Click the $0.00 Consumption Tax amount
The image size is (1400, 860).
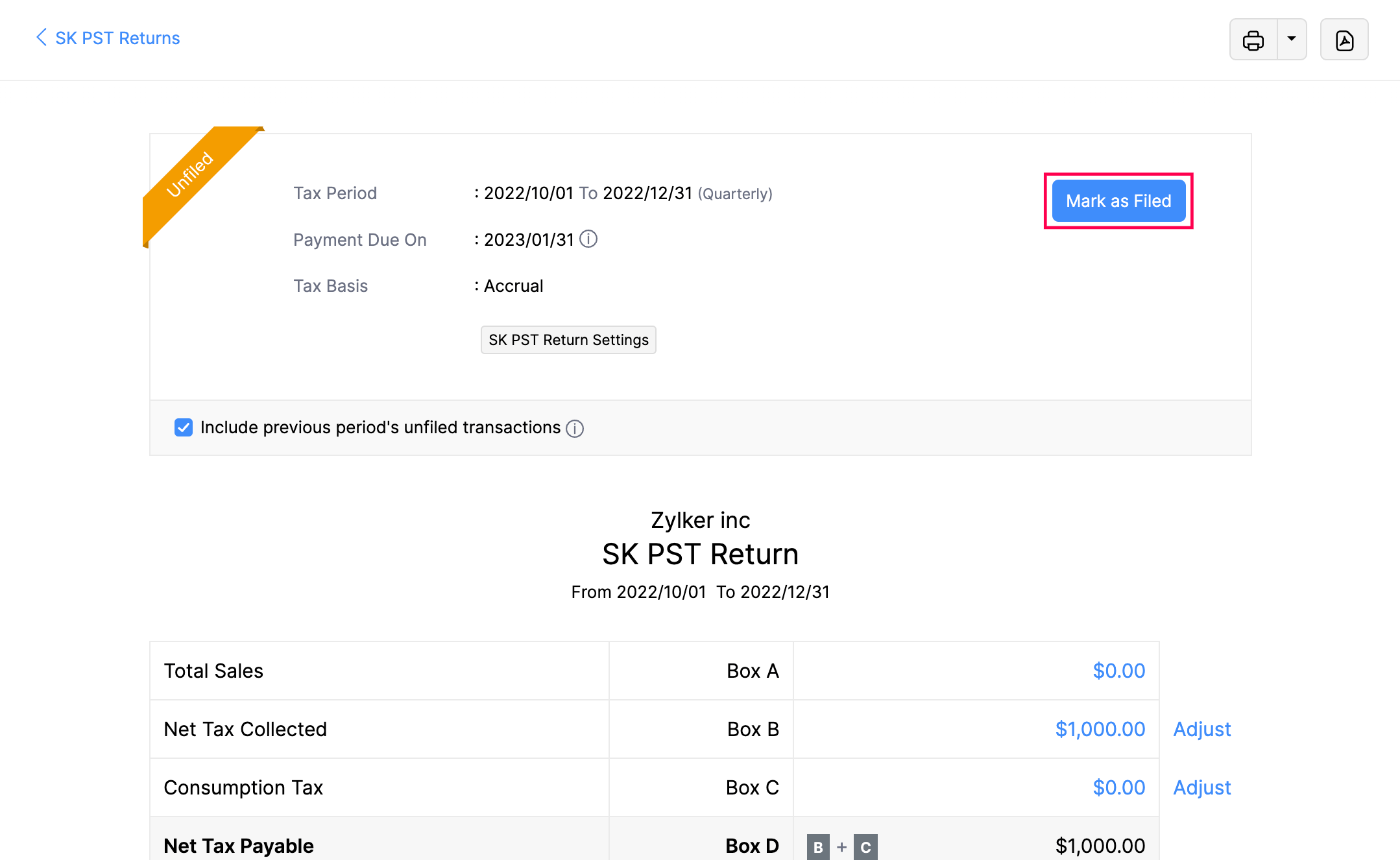coord(1119,787)
